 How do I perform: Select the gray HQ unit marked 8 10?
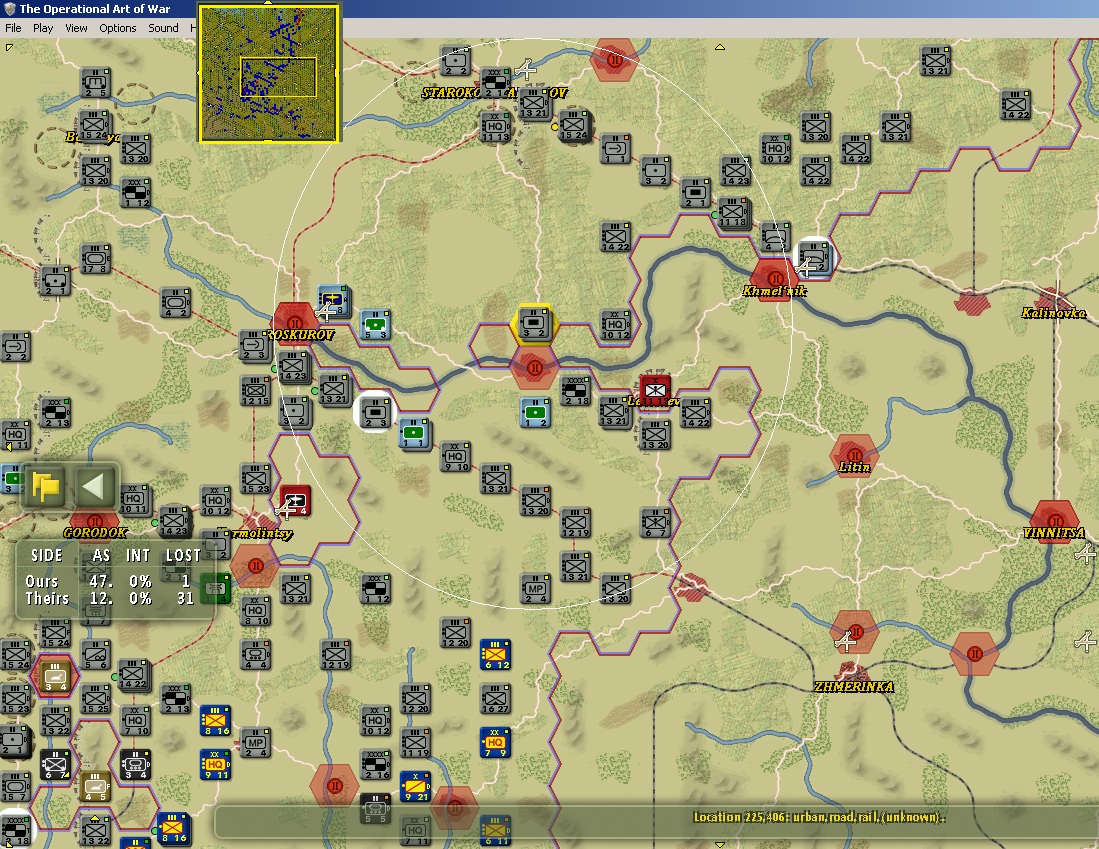tap(255, 610)
